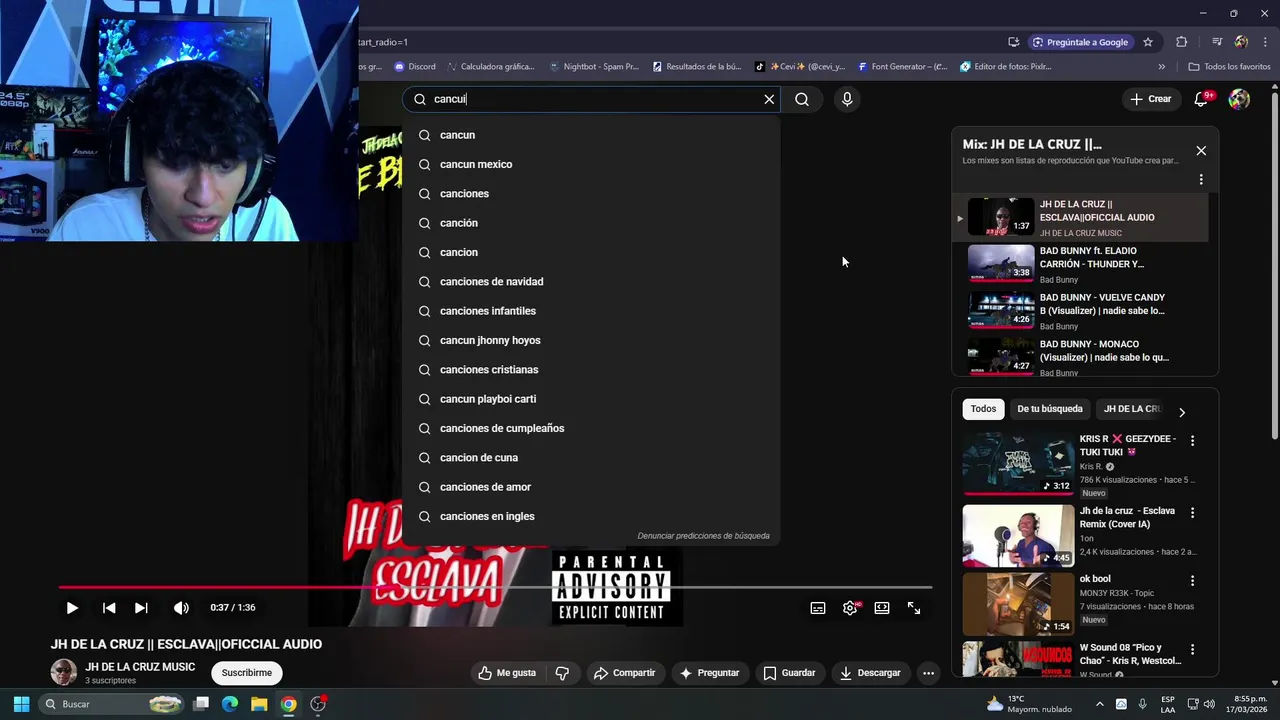The image size is (1280, 720).
Task: Click inside the YouTube search field
Action: pos(590,99)
